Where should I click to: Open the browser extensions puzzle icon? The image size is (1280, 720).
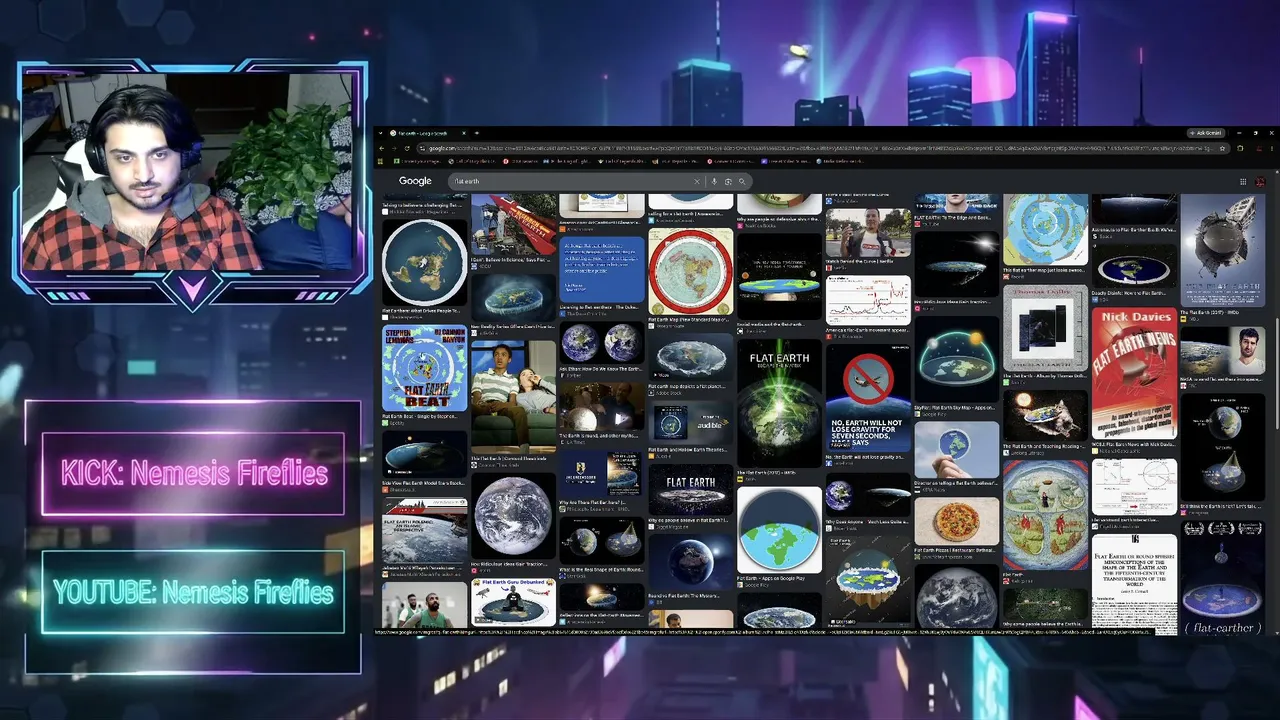coord(1241,148)
